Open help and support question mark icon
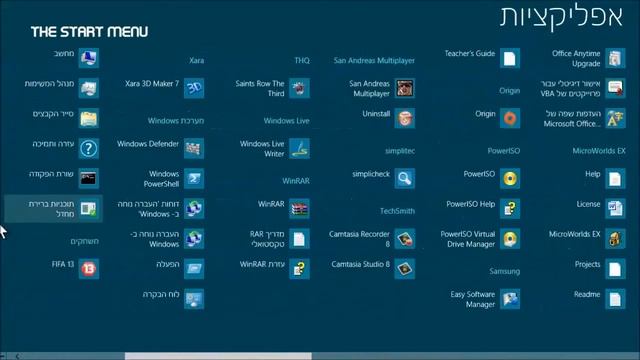This screenshot has width=640, height=360. (x=89, y=149)
